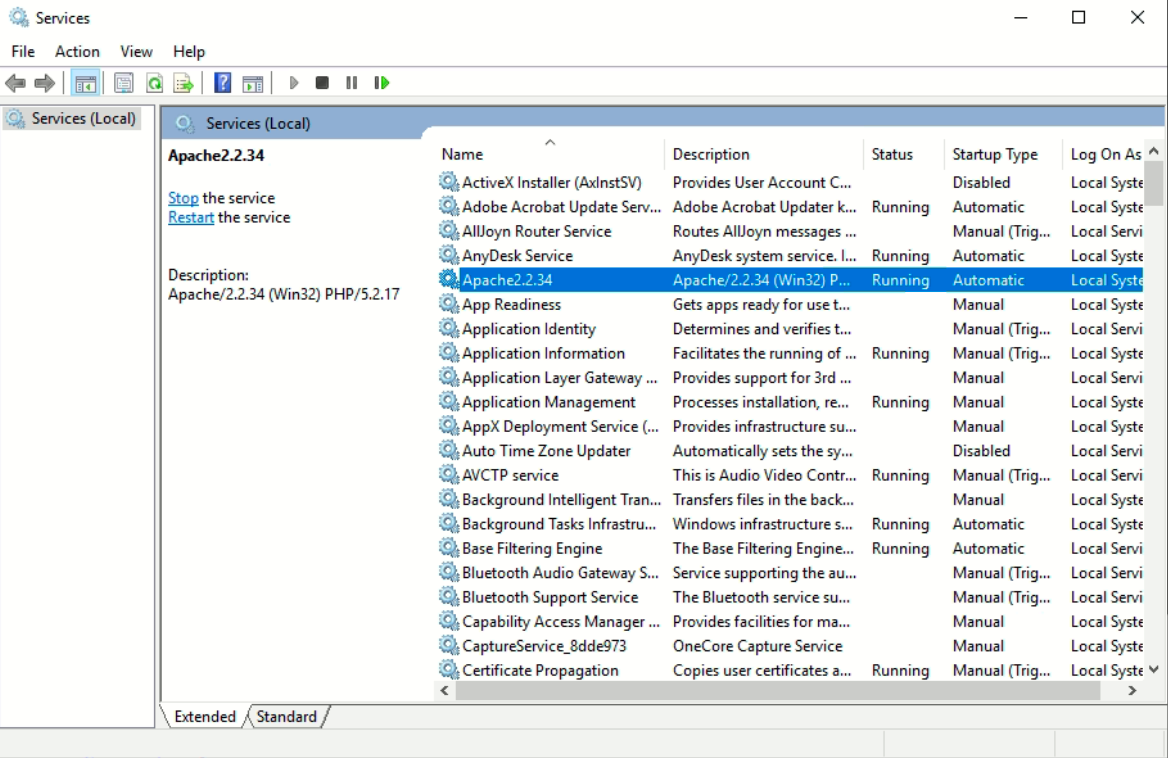Open service Properties from the toolbar
The height and width of the screenshot is (758, 1168).
[123, 82]
